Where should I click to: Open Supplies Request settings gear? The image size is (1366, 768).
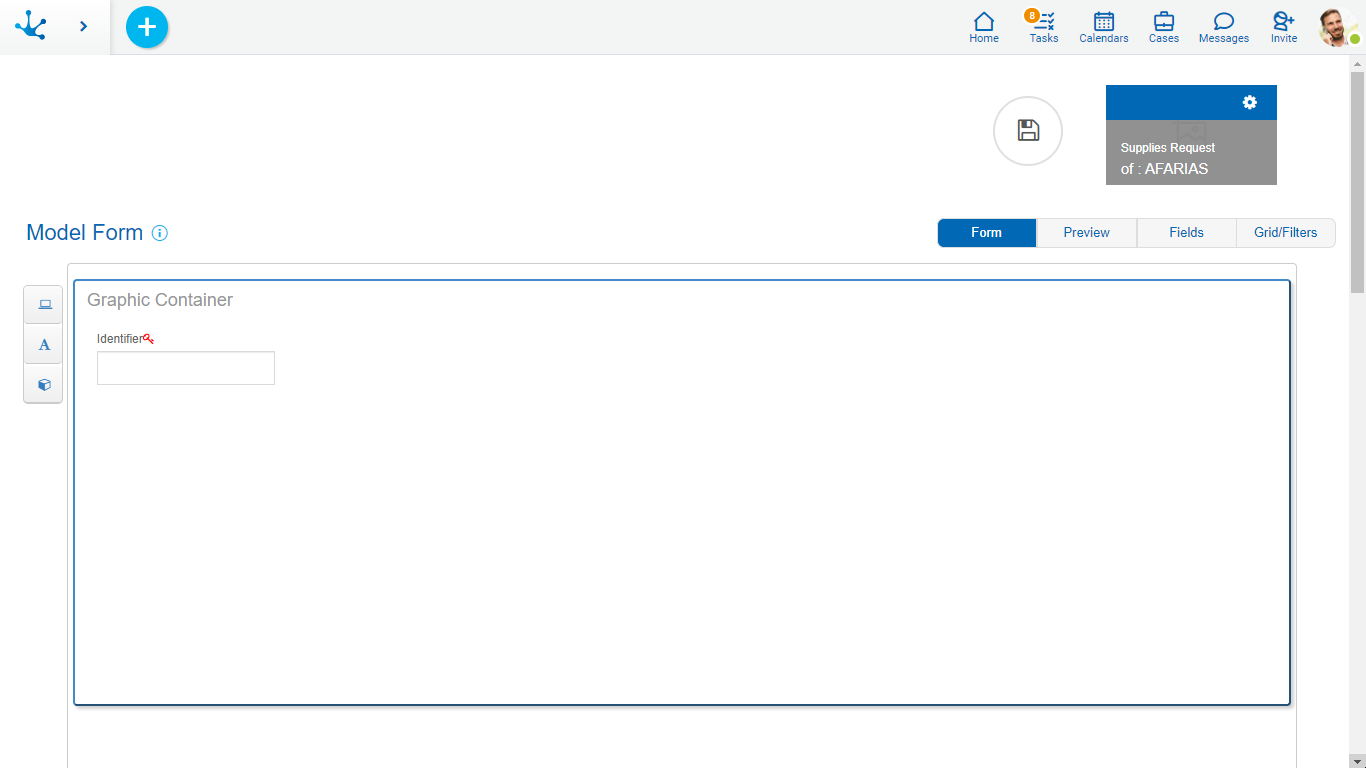pos(1249,102)
